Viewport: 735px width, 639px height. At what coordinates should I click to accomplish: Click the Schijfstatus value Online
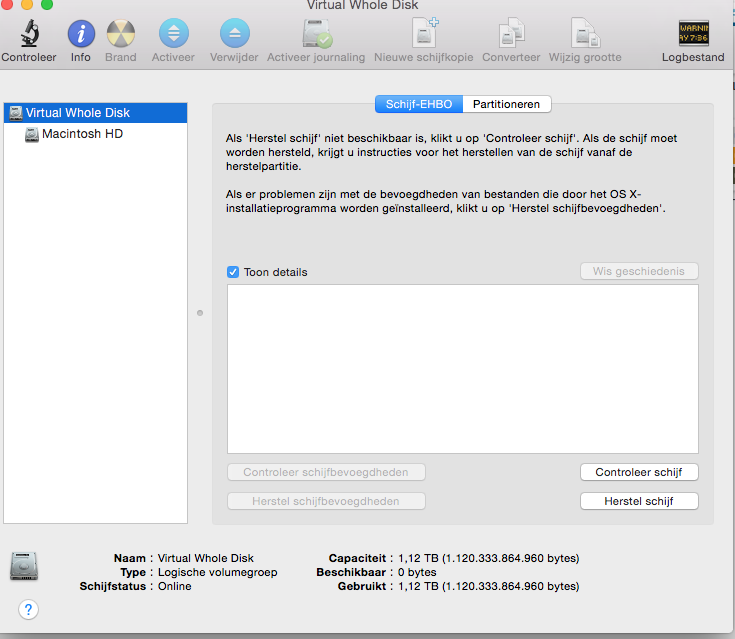pyautogui.click(x=174, y=586)
